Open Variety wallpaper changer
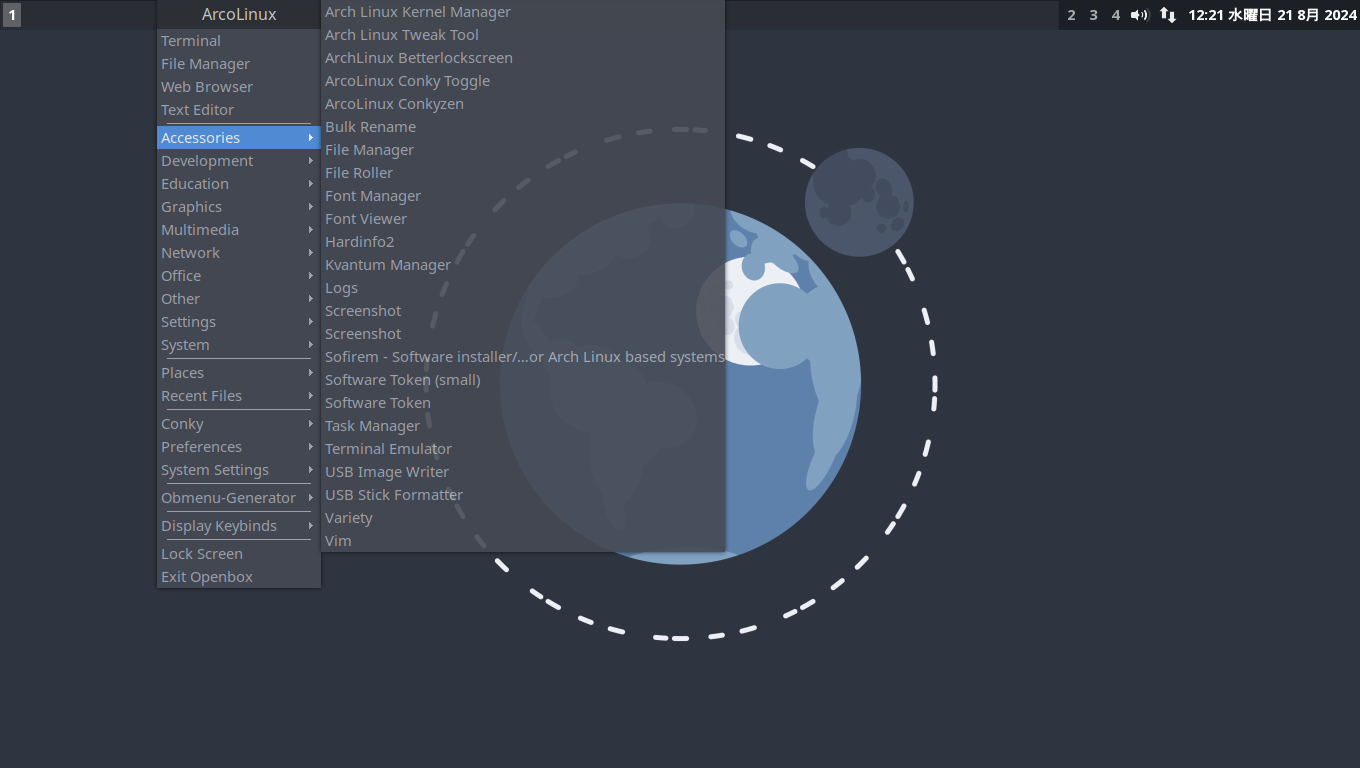Image resolution: width=1360 pixels, height=768 pixels. click(523, 518)
